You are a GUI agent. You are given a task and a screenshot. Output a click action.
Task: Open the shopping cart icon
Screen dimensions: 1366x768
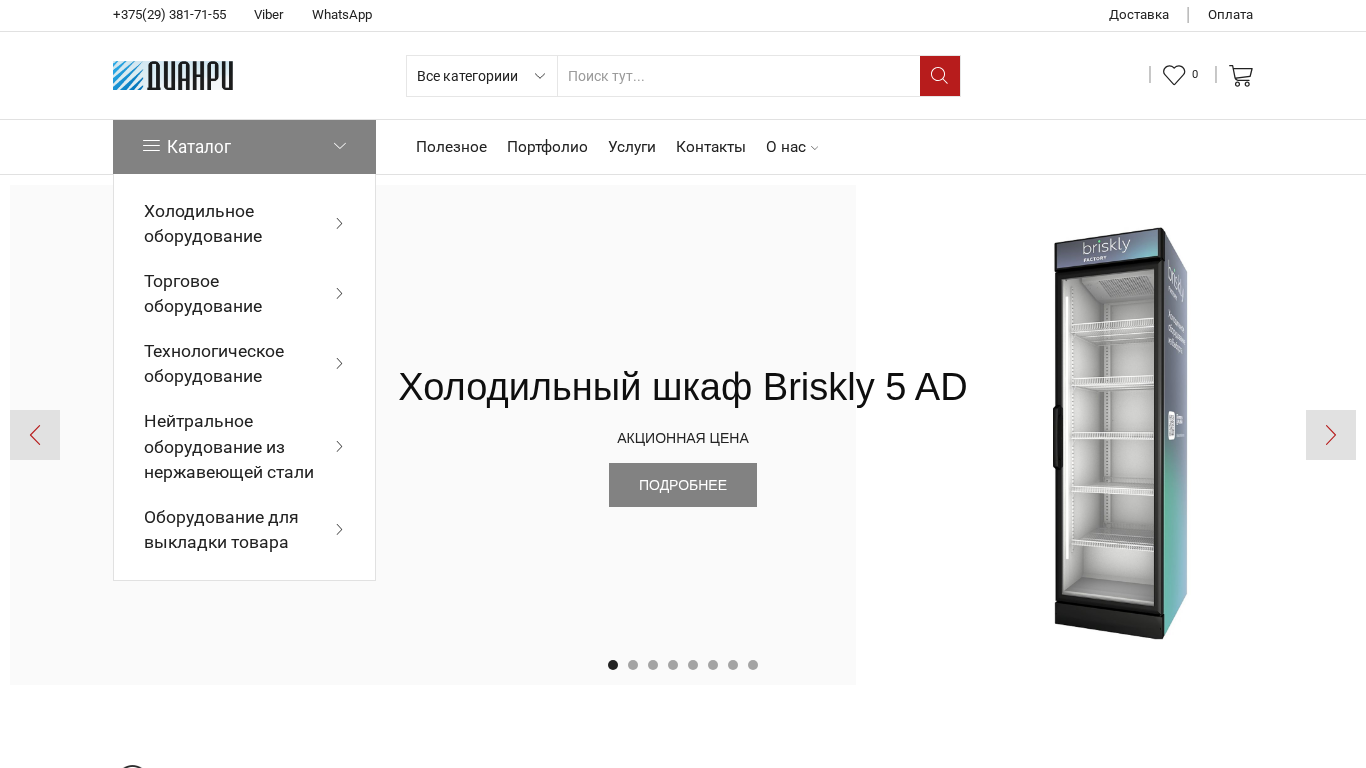point(1241,75)
